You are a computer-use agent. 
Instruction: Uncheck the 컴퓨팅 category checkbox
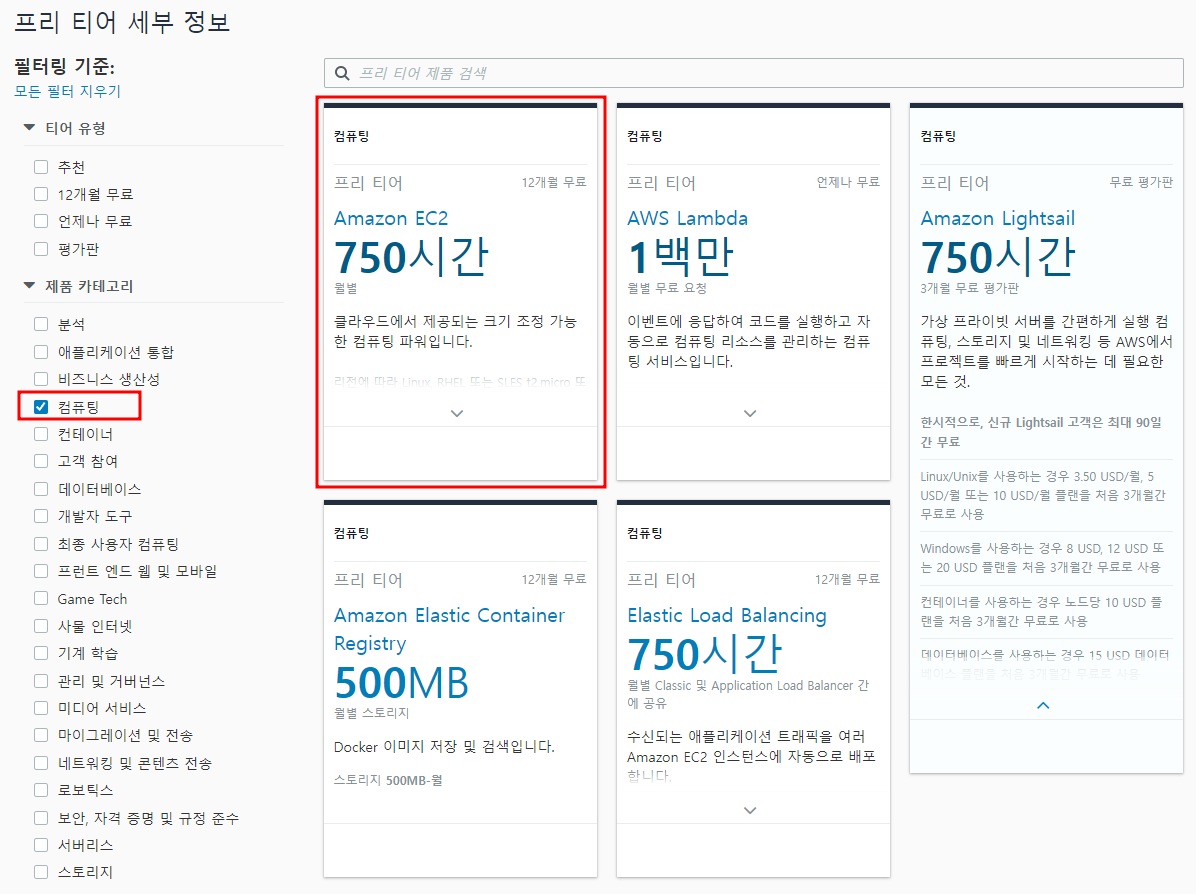click(x=41, y=407)
